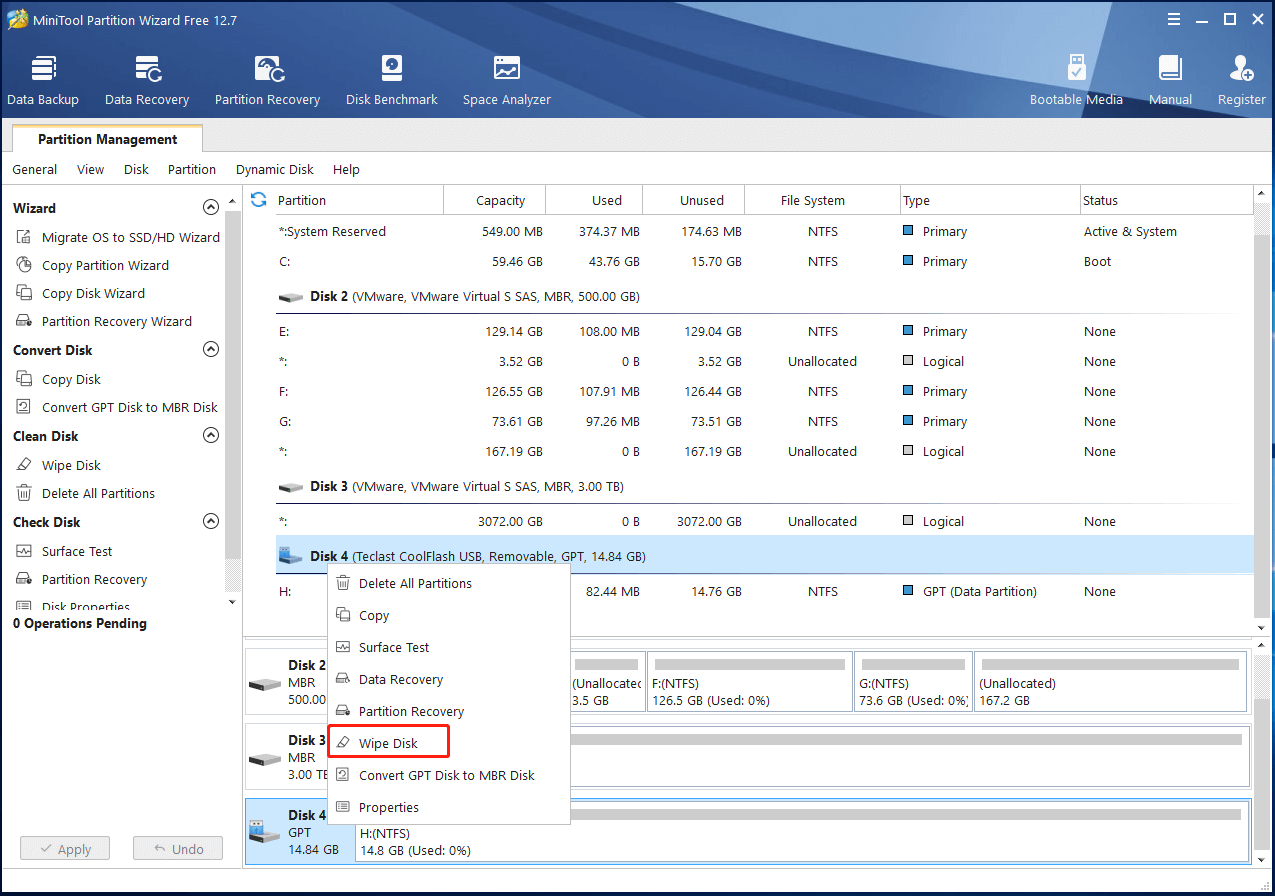Open the Manual

pos(1170,80)
